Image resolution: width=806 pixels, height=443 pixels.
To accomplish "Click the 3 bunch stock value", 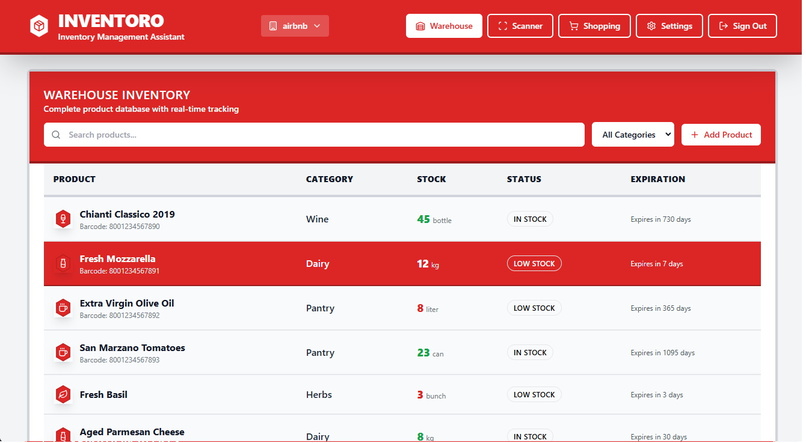I will pyautogui.click(x=431, y=395).
